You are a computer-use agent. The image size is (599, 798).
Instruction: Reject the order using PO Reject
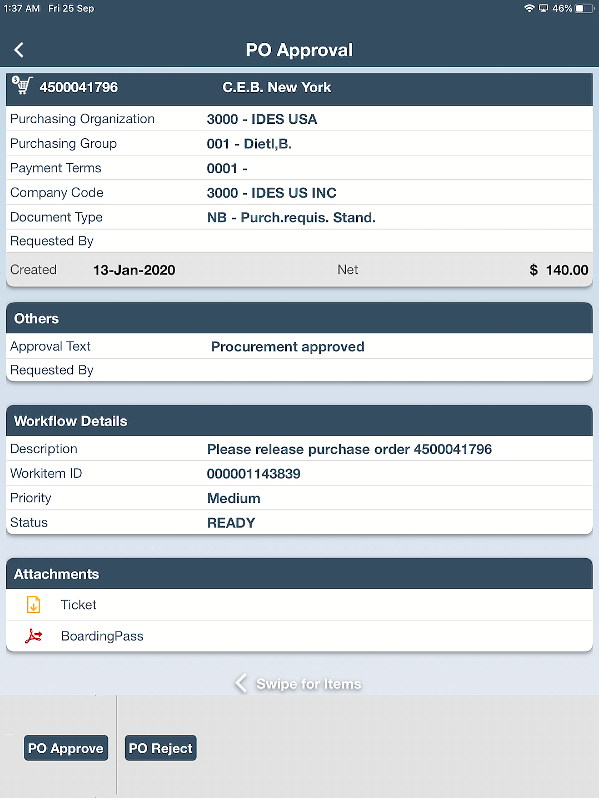point(161,748)
